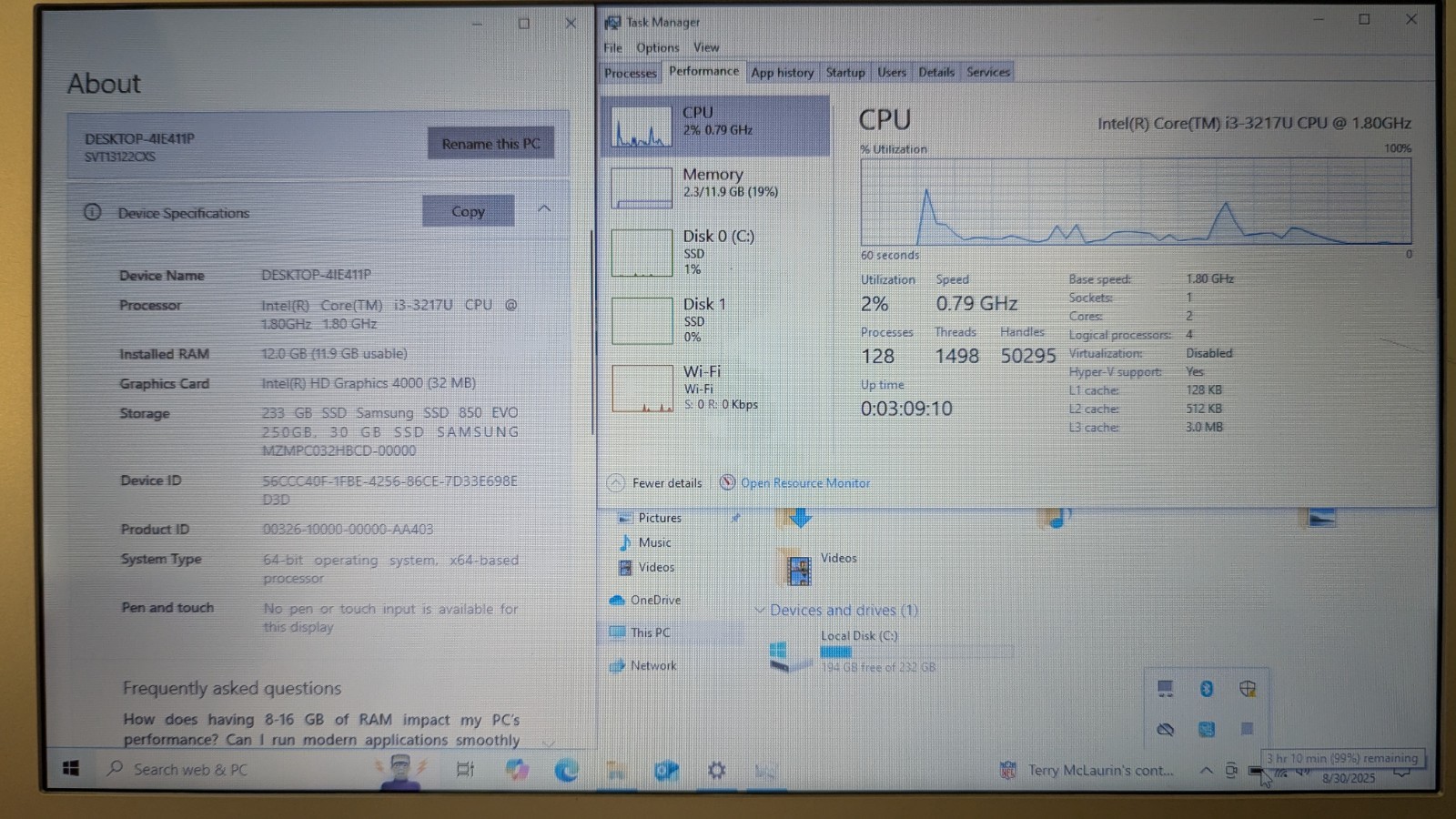Click the Up time value 0:03:09:10
This screenshot has width=1456, height=819.
click(906, 409)
